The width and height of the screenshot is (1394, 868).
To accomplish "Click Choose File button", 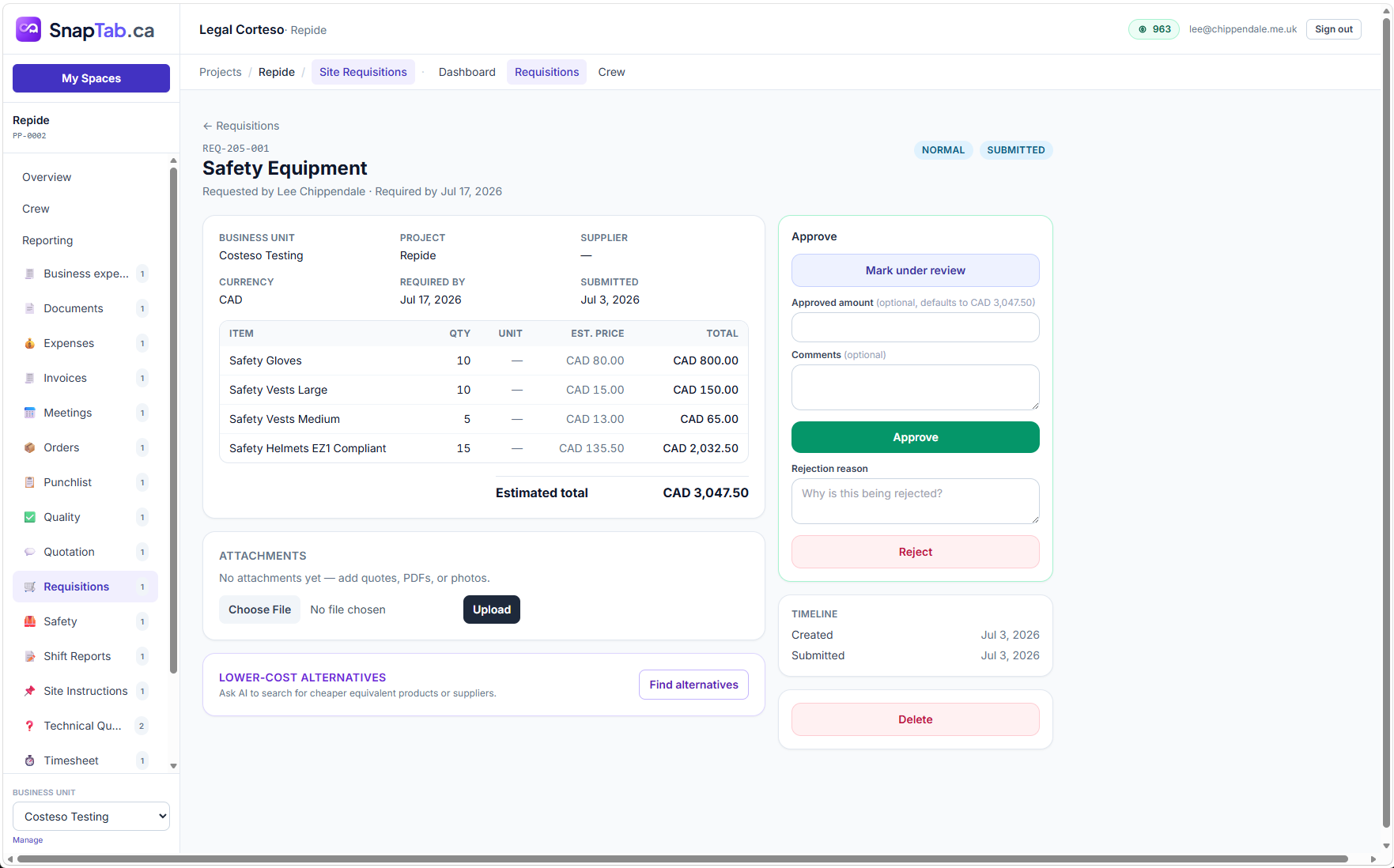I will [x=259, y=609].
